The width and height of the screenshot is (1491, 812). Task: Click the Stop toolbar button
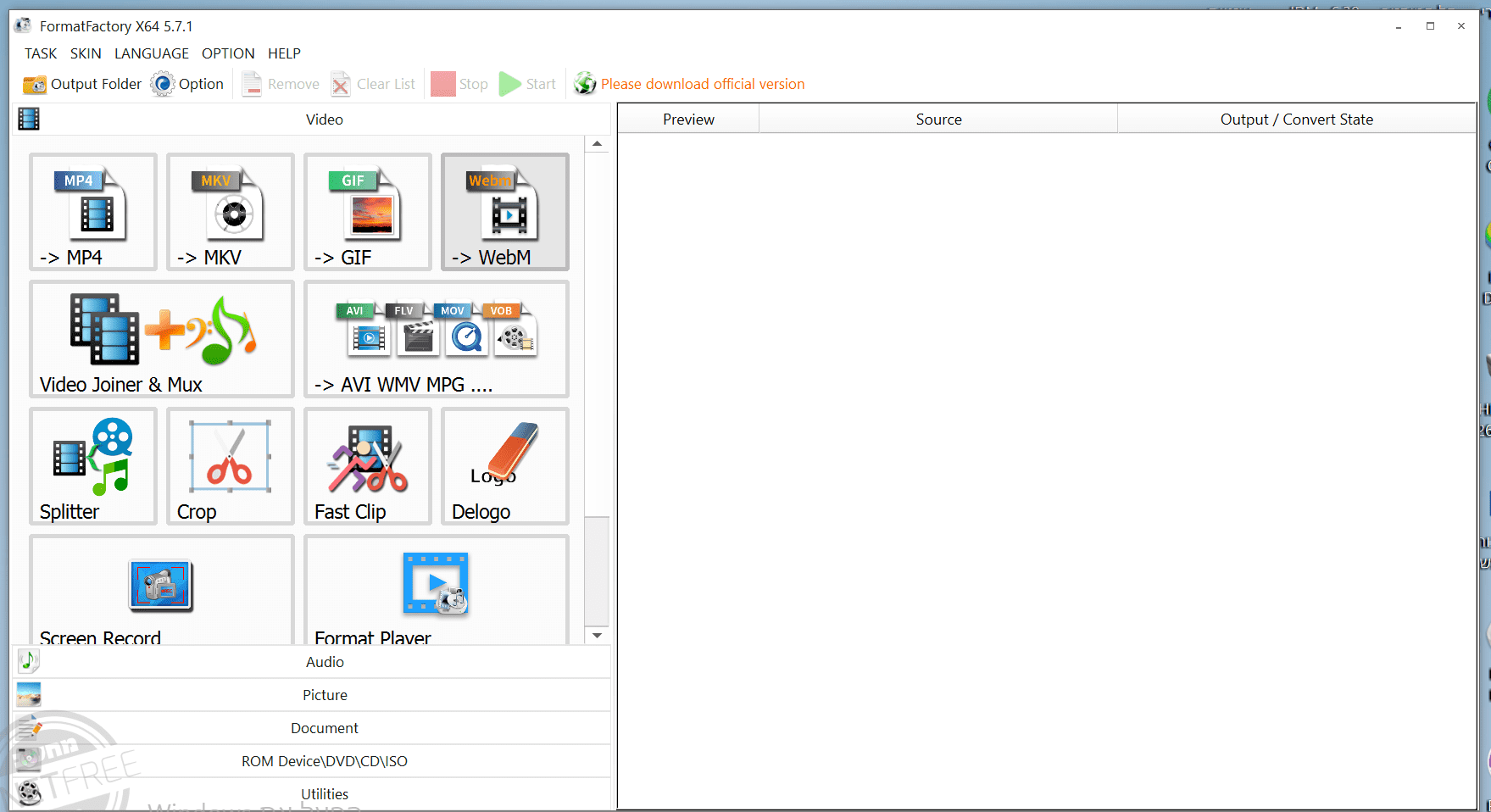pyautogui.click(x=459, y=84)
